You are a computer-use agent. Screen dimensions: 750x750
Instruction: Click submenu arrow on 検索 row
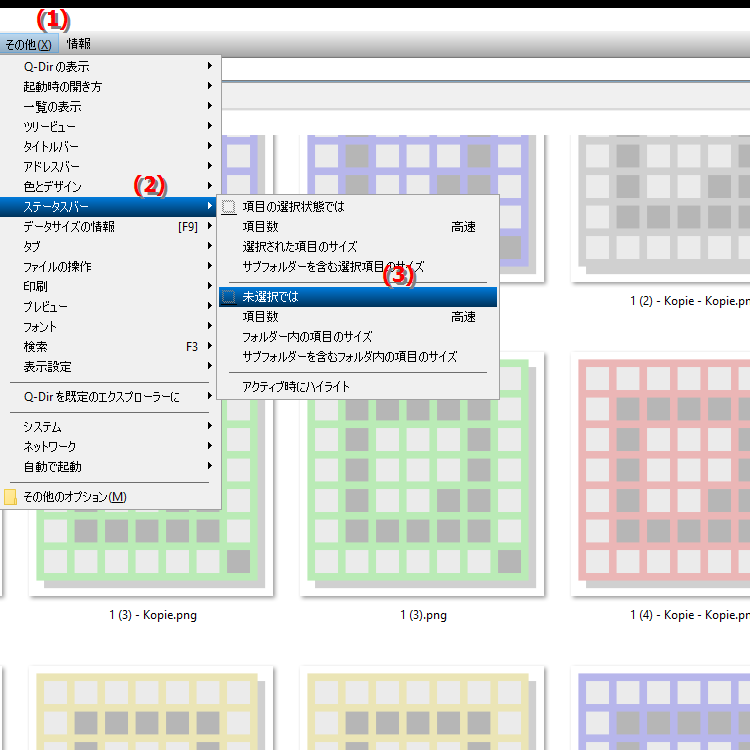(x=210, y=346)
